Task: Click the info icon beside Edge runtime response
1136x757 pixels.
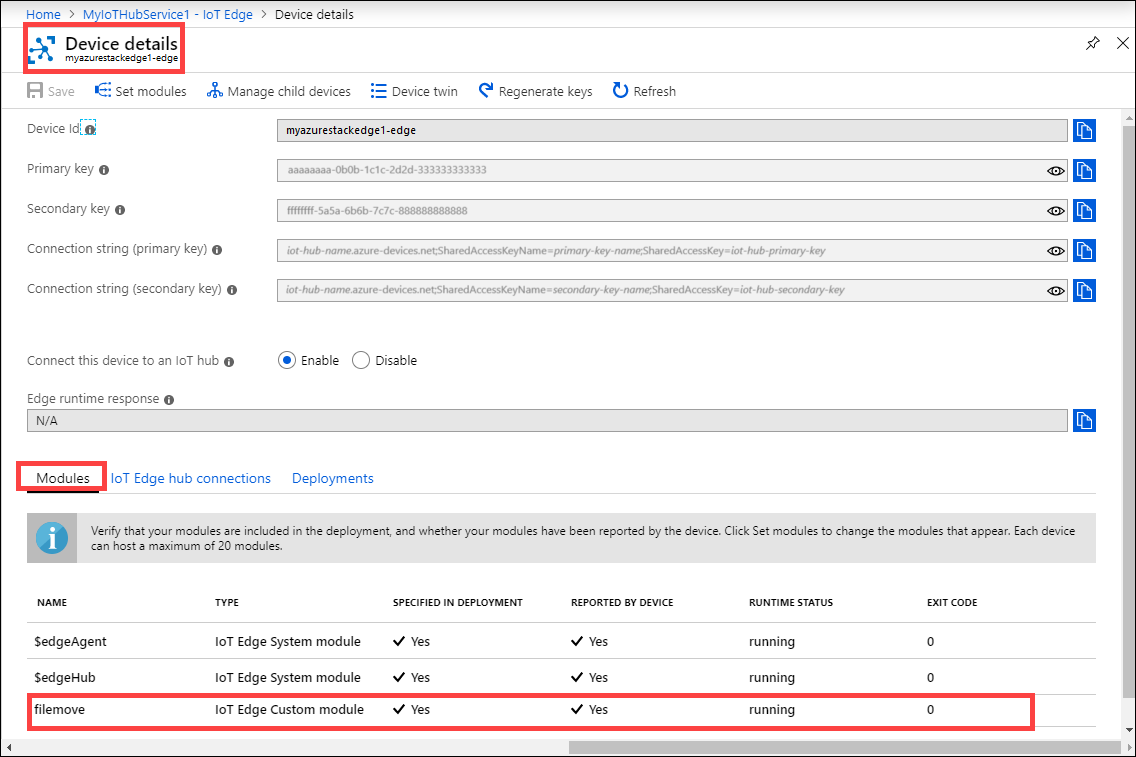Action: [x=167, y=398]
